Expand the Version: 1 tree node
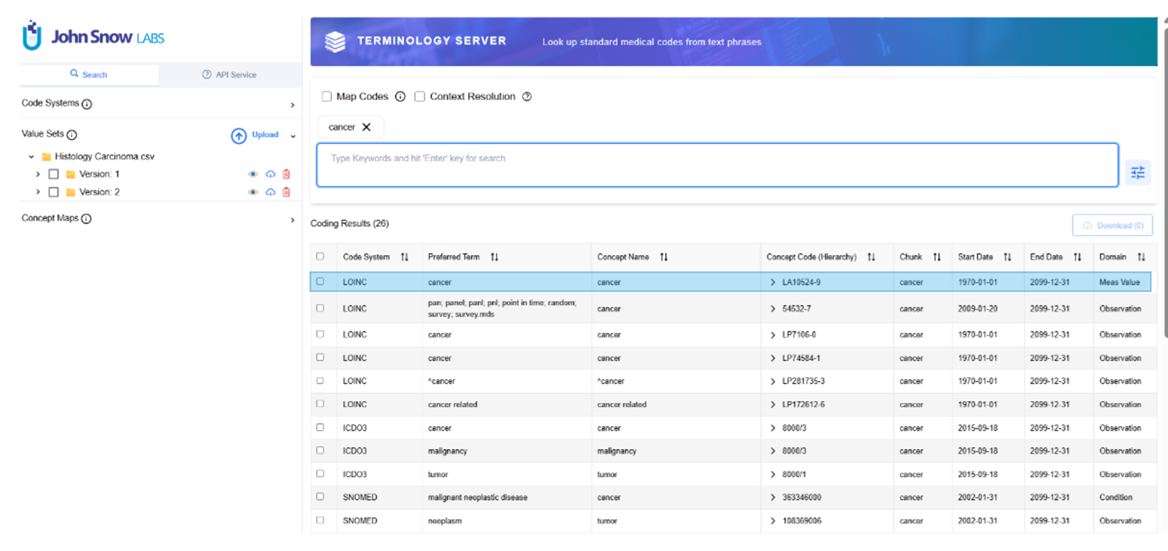This screenshot has height=551, width=1168. tap(37, 174)
